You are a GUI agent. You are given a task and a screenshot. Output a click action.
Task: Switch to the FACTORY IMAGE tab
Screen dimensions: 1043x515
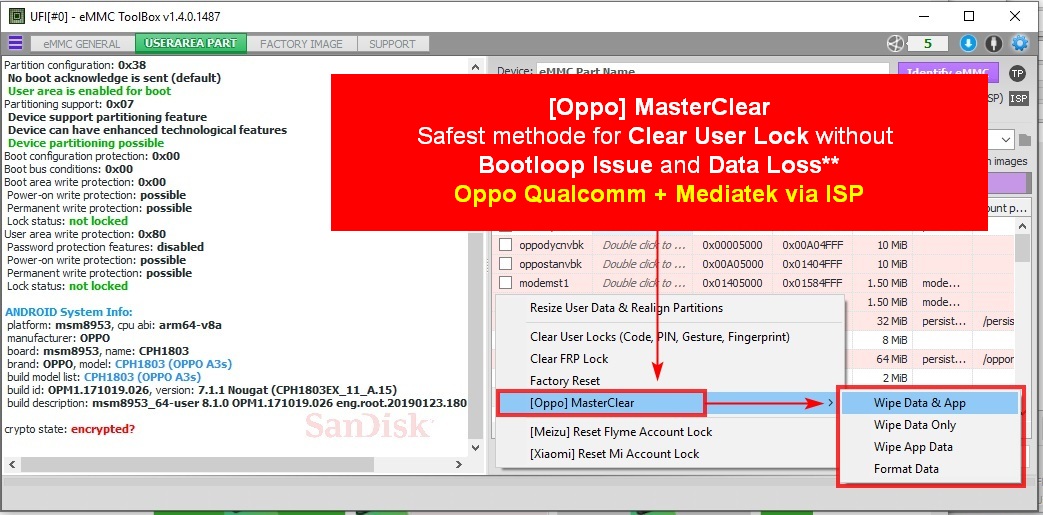point(301,44)
